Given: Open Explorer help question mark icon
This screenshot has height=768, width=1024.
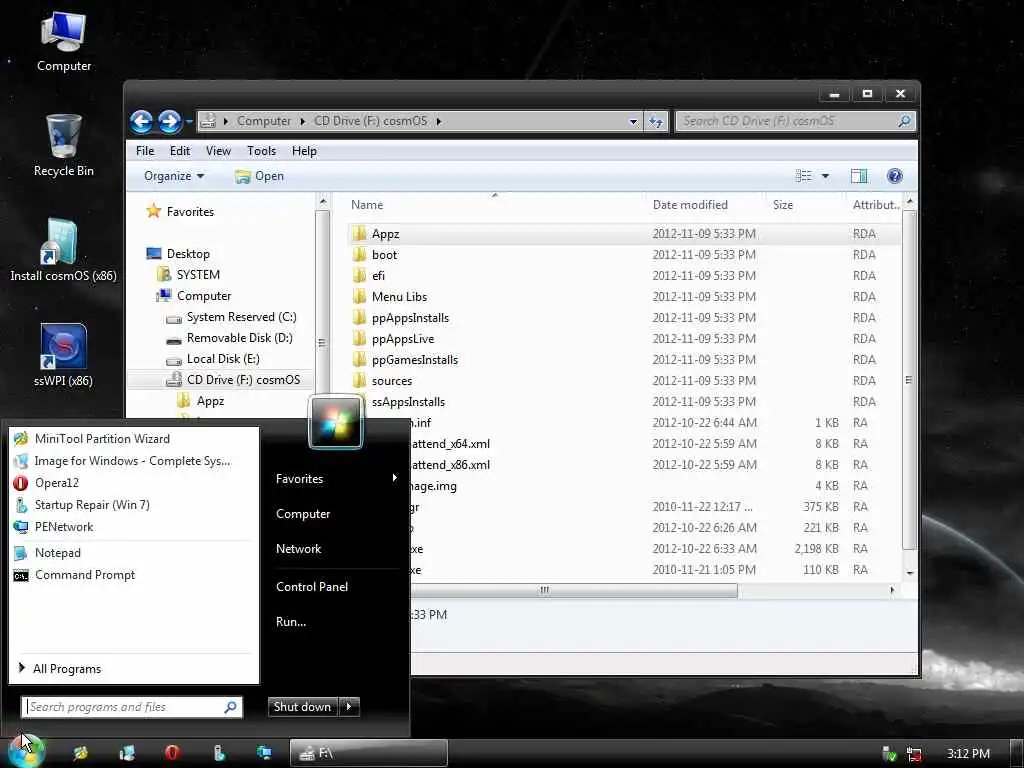Looking at the screenshot, I should 895,176.
